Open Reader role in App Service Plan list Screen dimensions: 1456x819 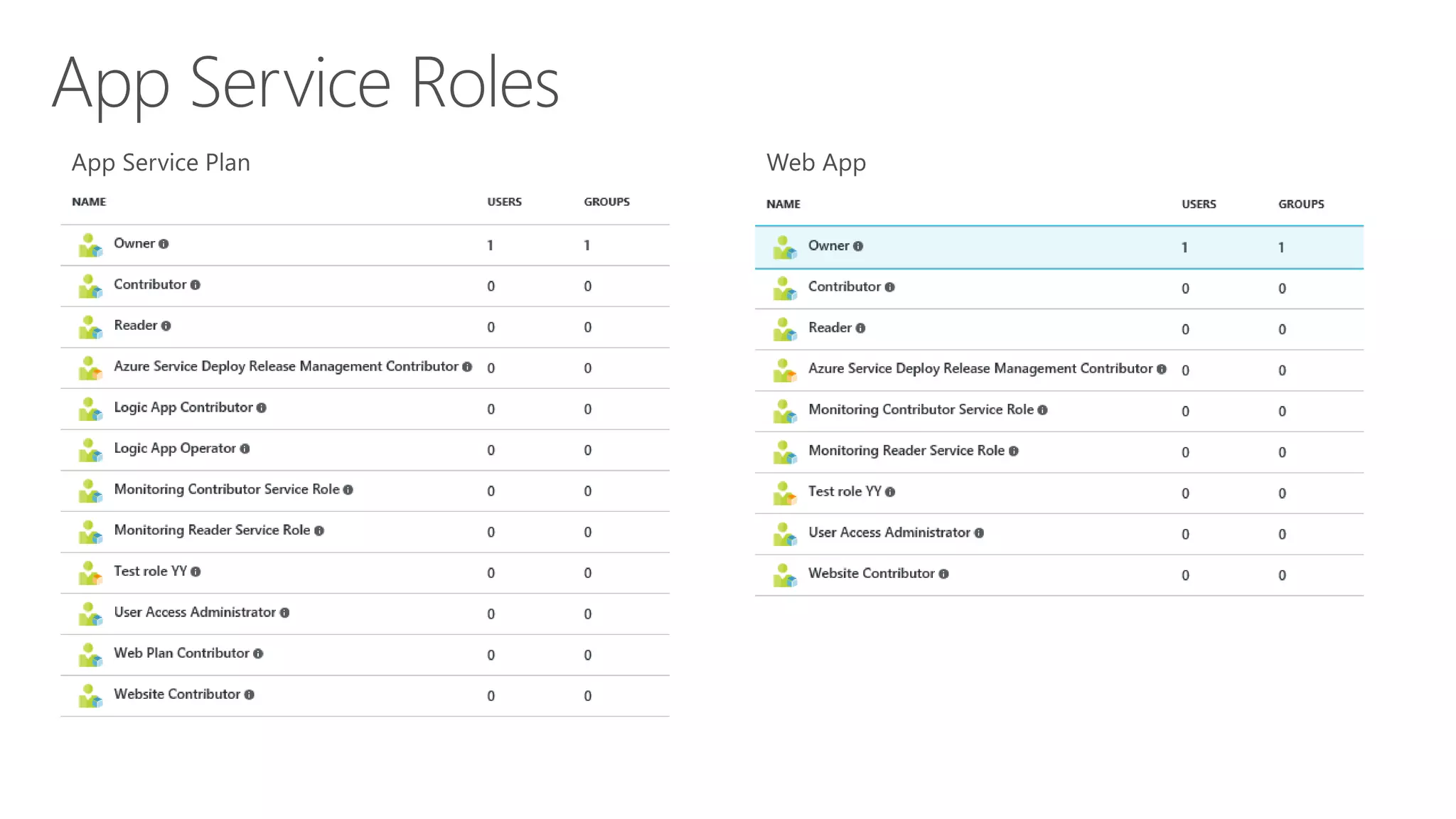click(135, 326)
